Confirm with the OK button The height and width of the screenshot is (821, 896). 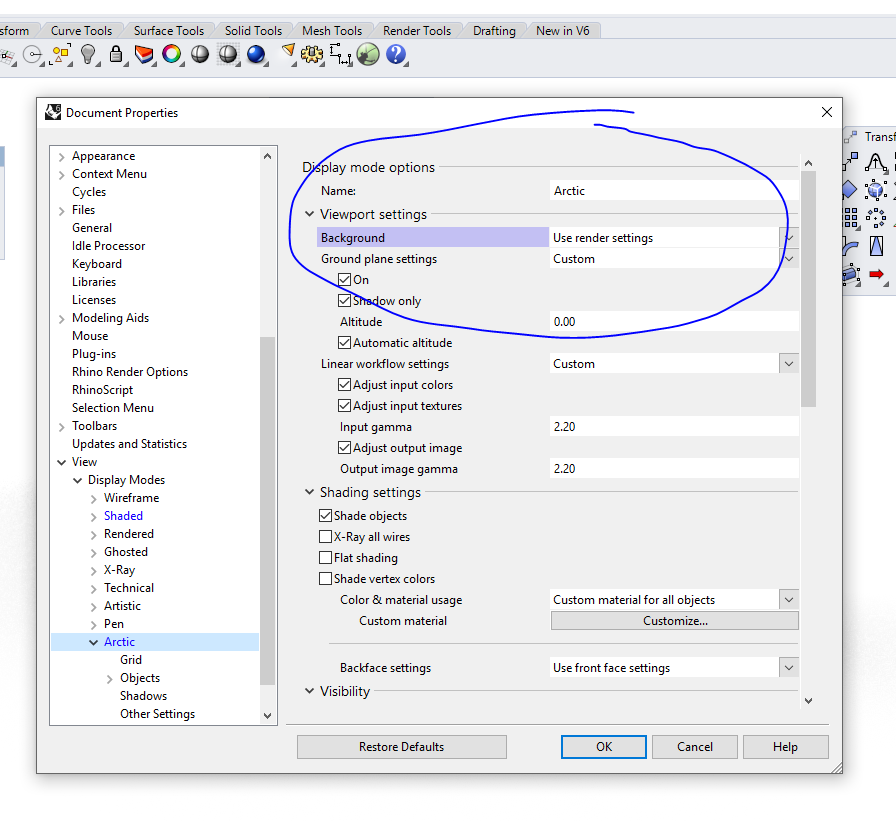(x=603, y=747)
